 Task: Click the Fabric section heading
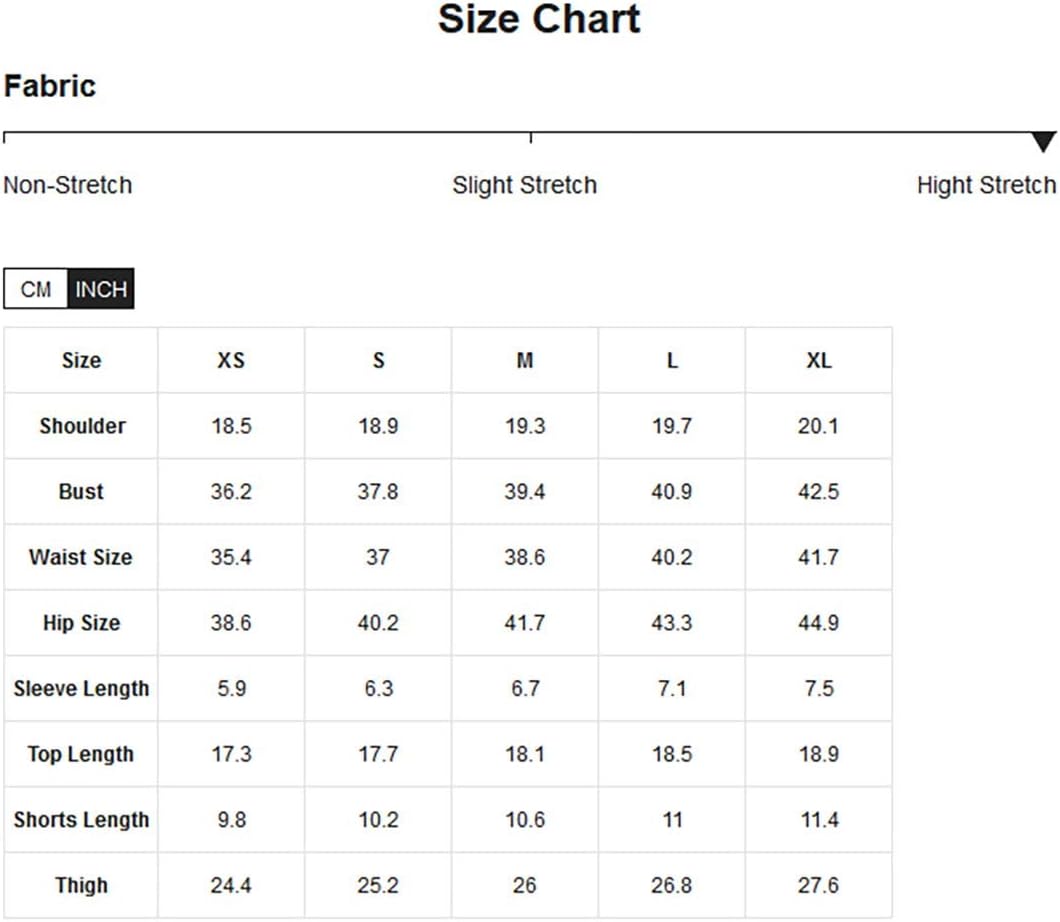[x=50, y=86]
